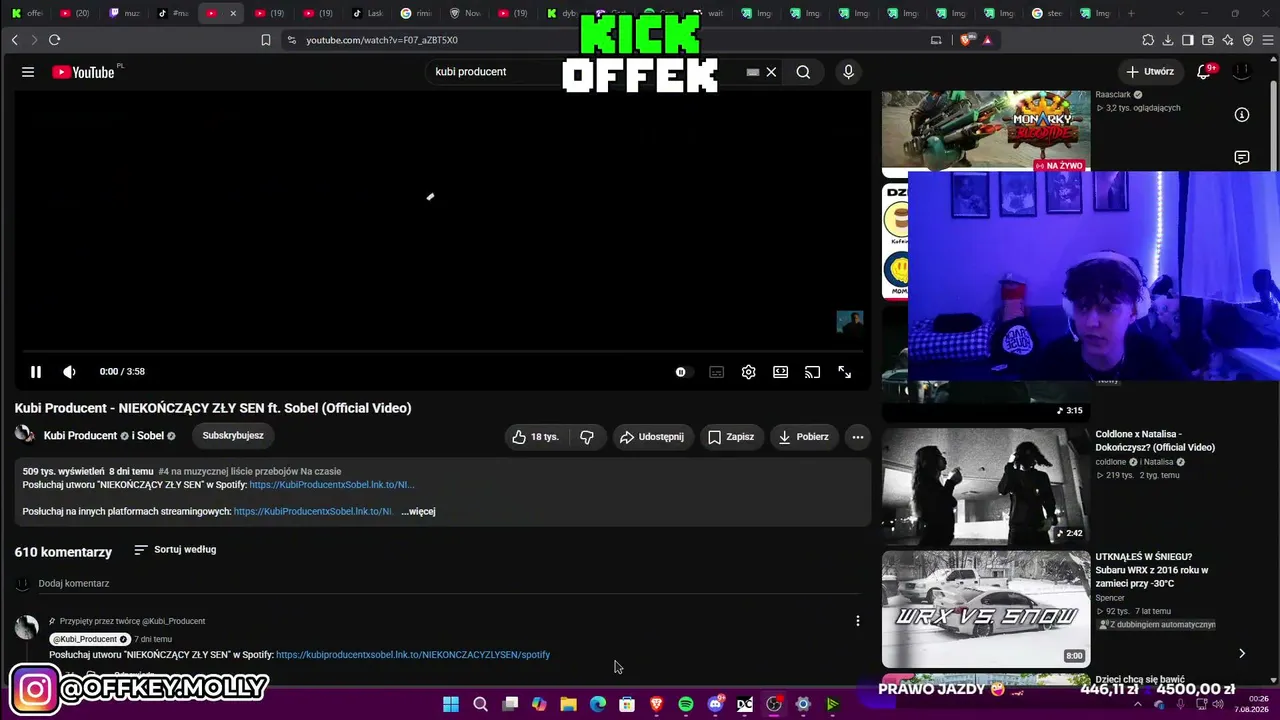Viewport: 1280px width, 720px height.
Task: Go to the YouTube home logo
Action: (x=84, y=72)
